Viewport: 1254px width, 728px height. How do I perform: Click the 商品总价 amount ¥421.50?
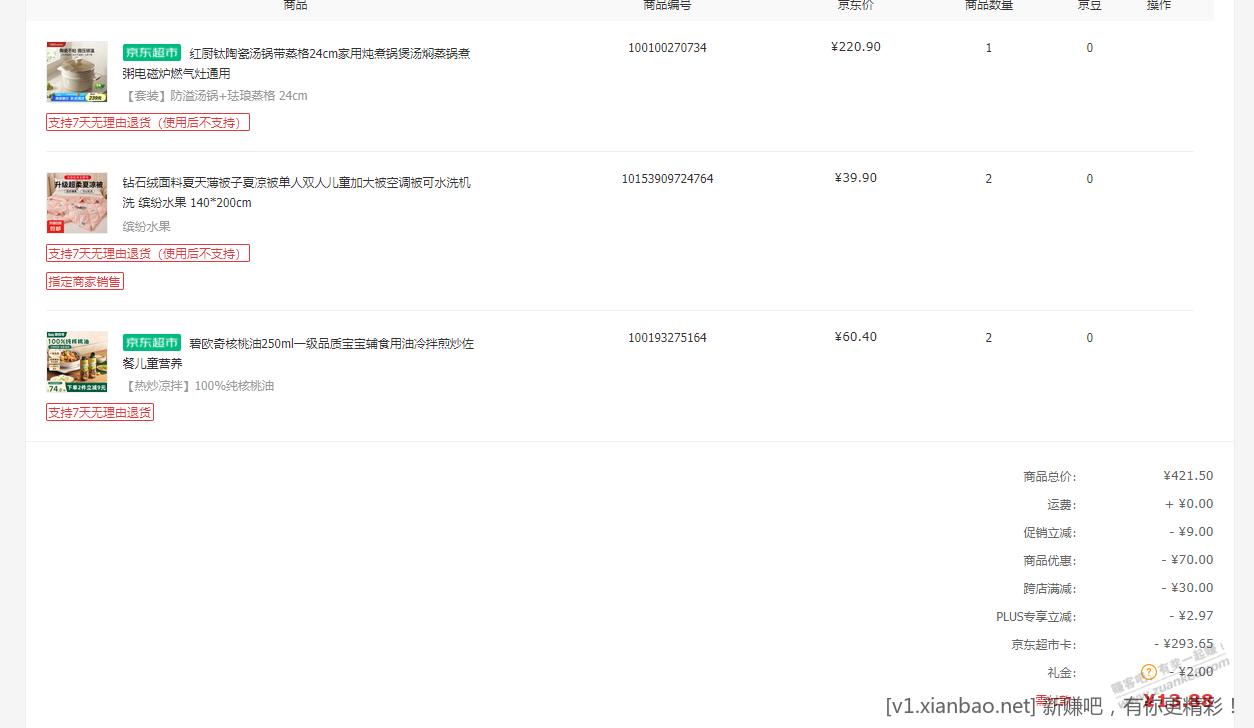click(1188, 476)
